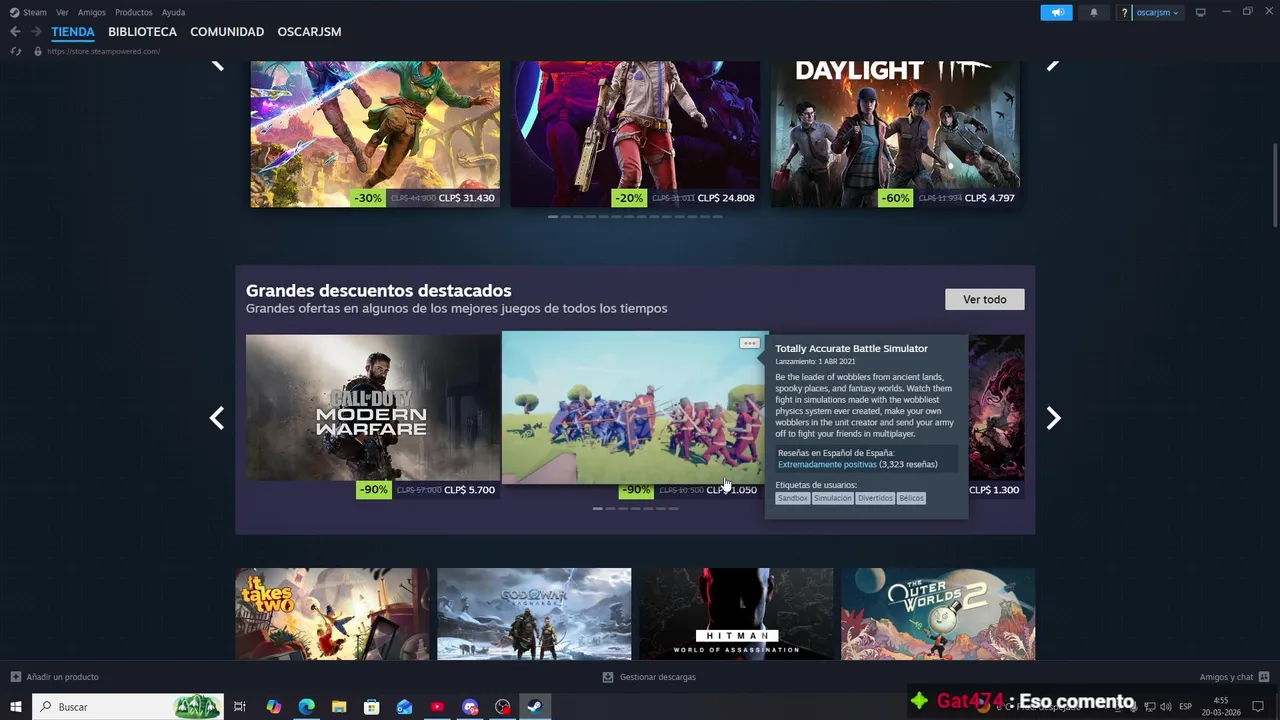
Task: Click the top carousel's left arrow
Action: pyautogui.click(x=217, y=65)
